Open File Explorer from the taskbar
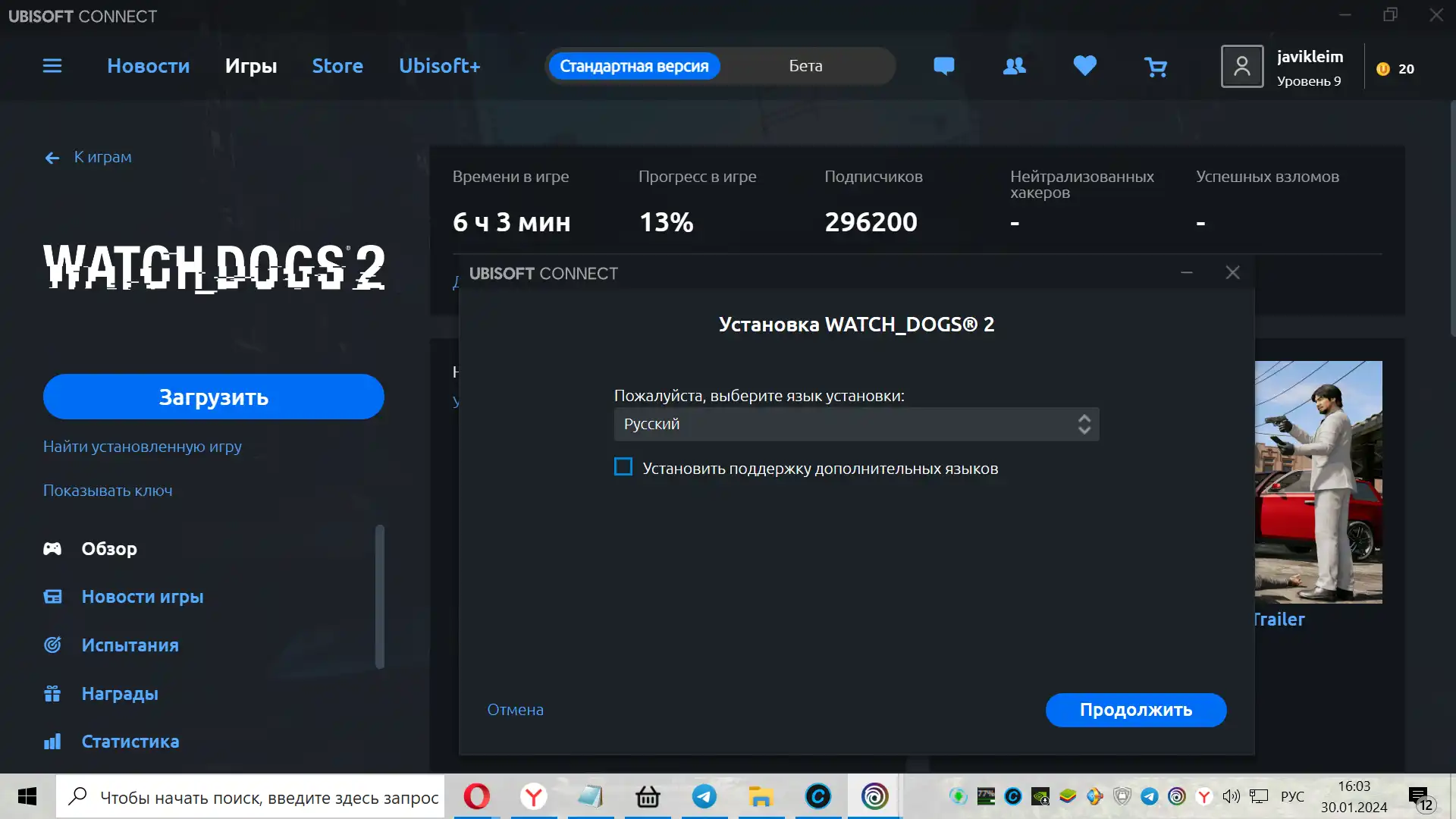The height and width of the screenshot is (819, 1456). point(761,796)
